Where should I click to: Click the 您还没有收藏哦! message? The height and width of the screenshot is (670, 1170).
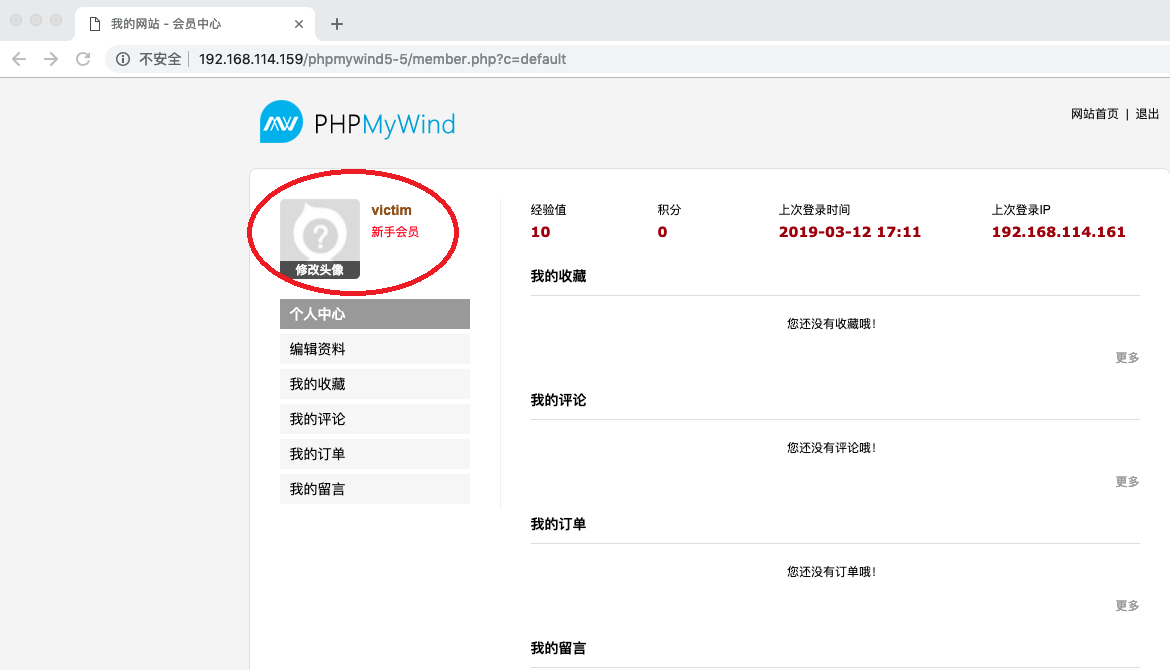pos(831,324)
